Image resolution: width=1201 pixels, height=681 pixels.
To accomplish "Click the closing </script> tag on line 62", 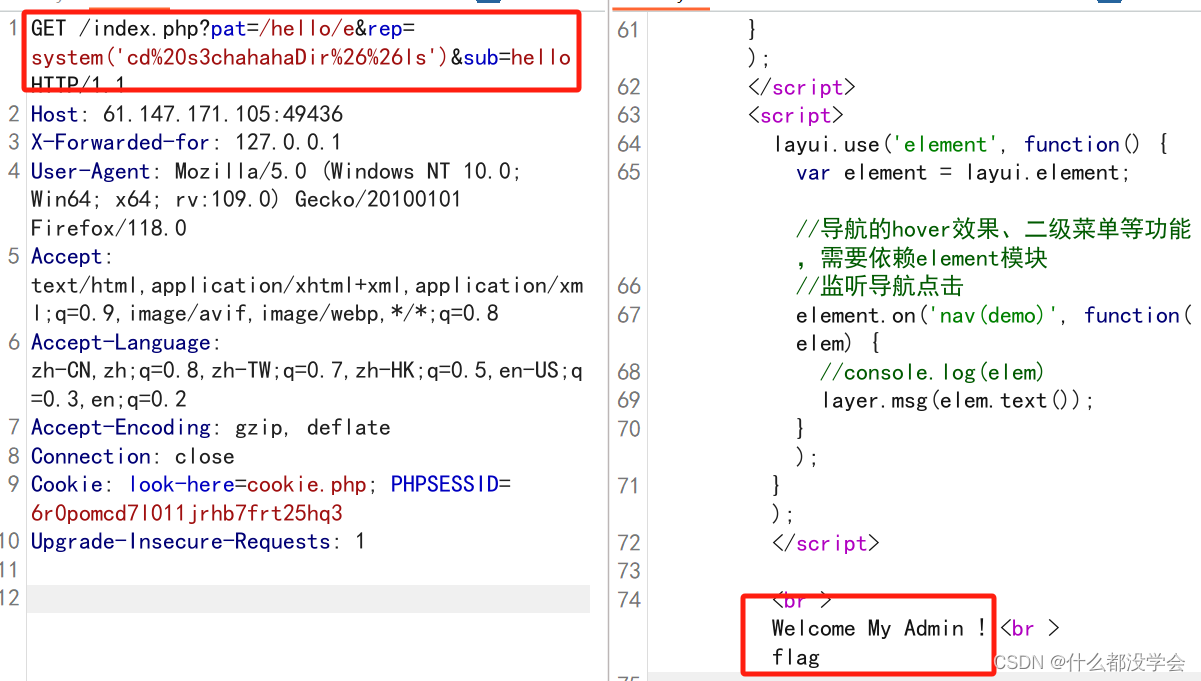I will pyautogui.click(x=802, y=86).
